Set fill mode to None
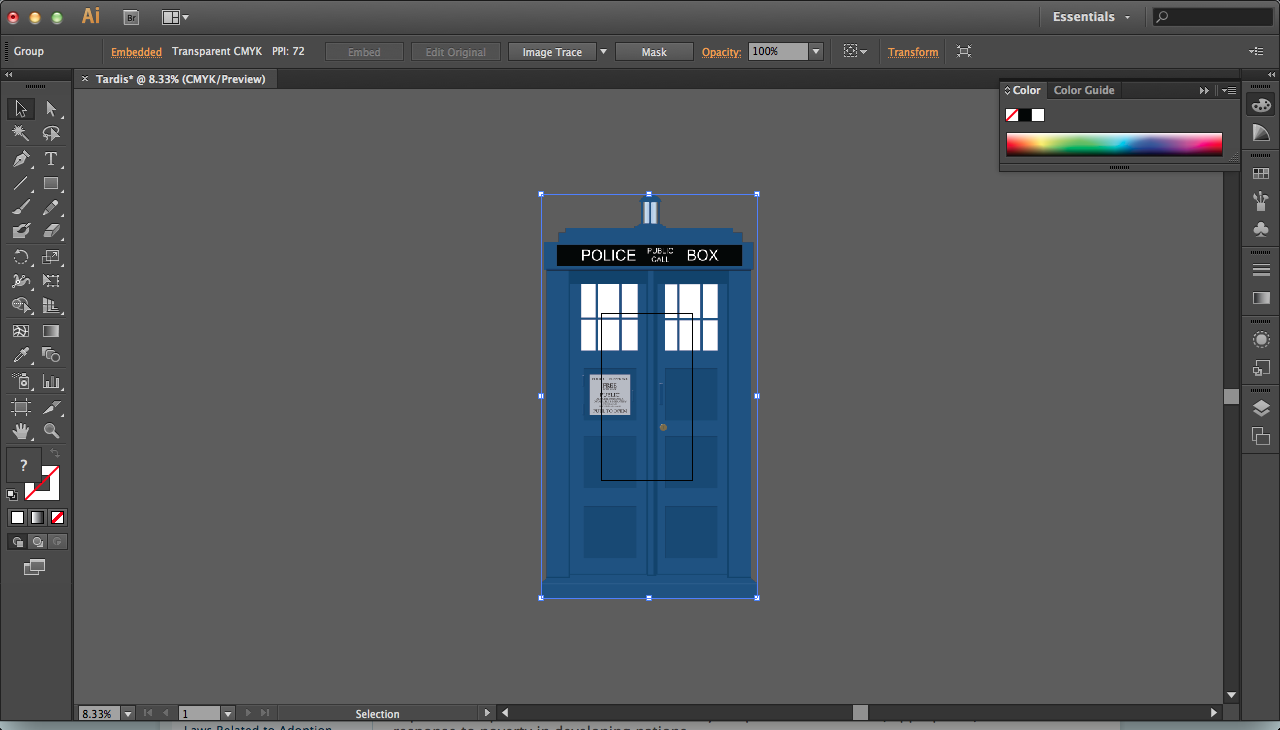Viewport: 1280px width, 730px height. pyautogui.click(x=58, y=517)
